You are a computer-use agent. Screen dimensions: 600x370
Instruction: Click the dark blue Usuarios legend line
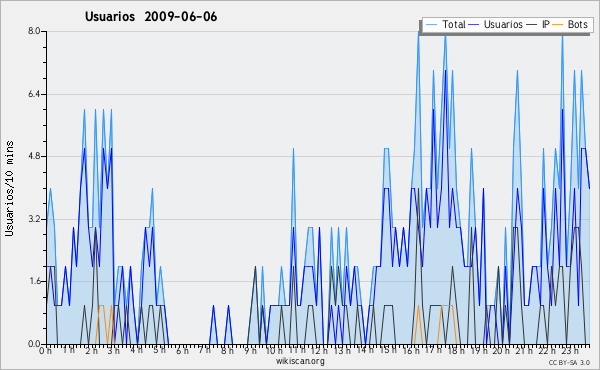473,25
